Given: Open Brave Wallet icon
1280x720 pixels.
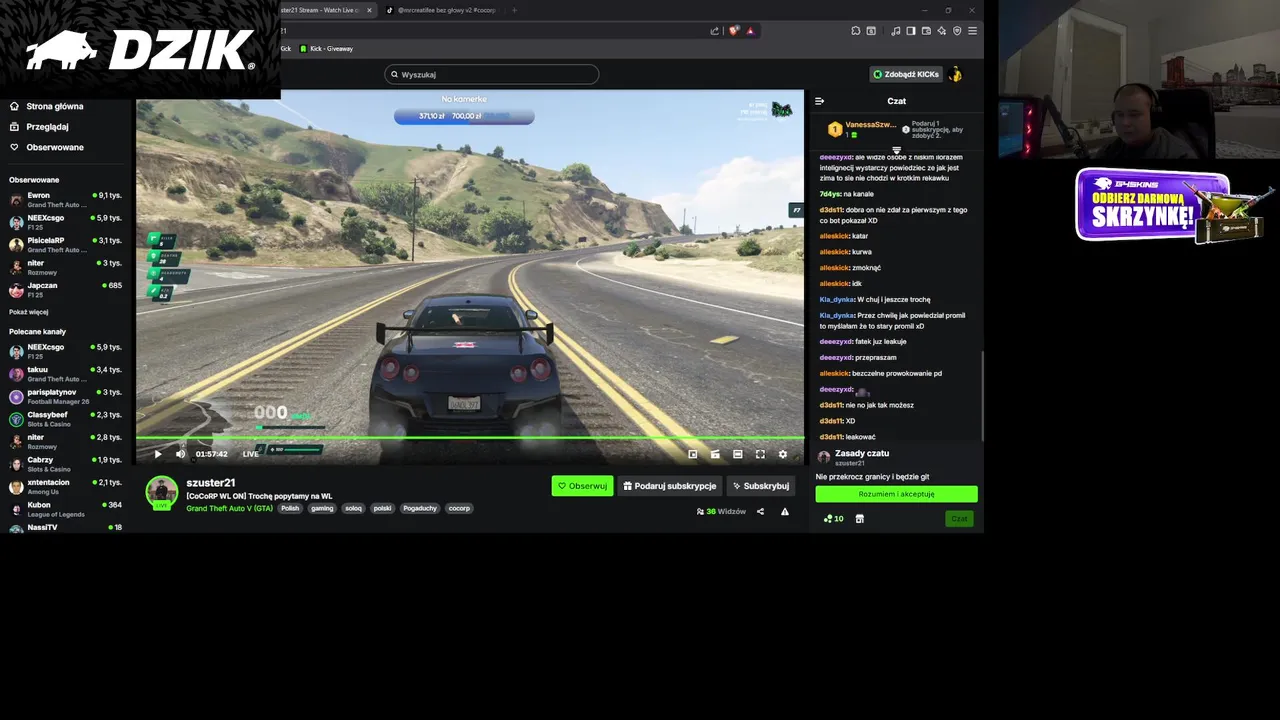Looking at the screenshot, I should point(926,31).
